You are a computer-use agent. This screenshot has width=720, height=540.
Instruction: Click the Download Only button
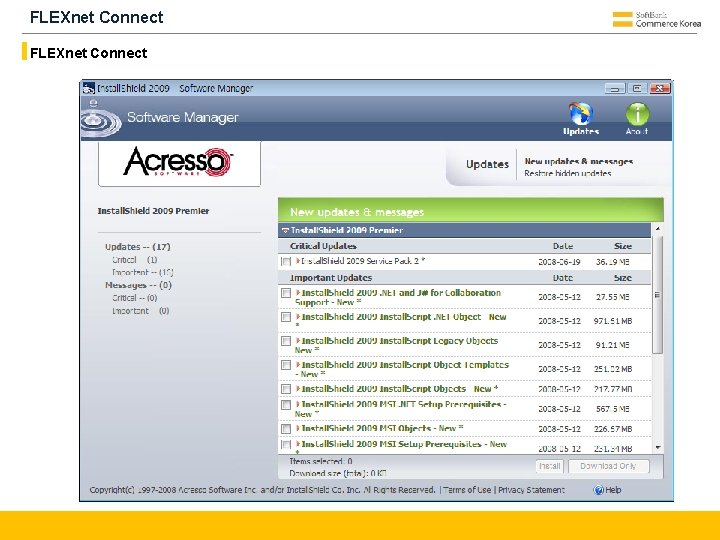pos(608,466)
